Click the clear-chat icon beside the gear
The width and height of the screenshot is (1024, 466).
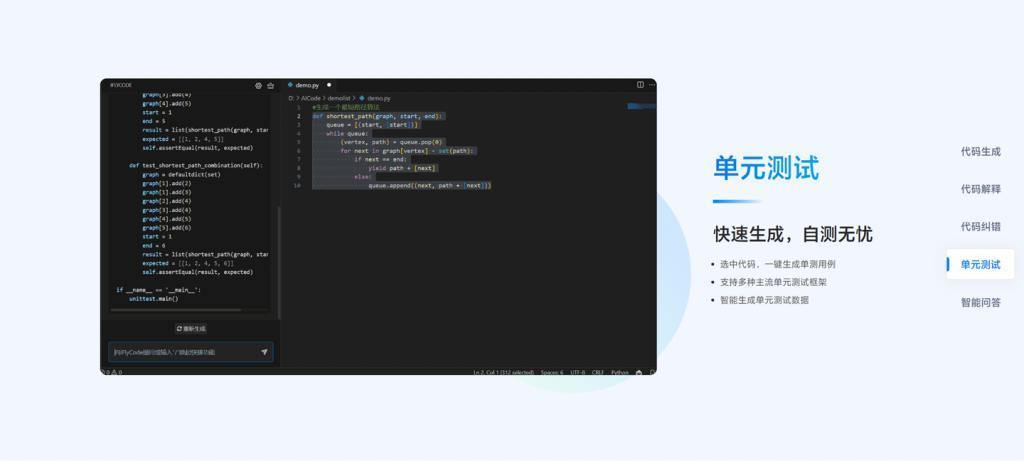(x=270, y=85)
